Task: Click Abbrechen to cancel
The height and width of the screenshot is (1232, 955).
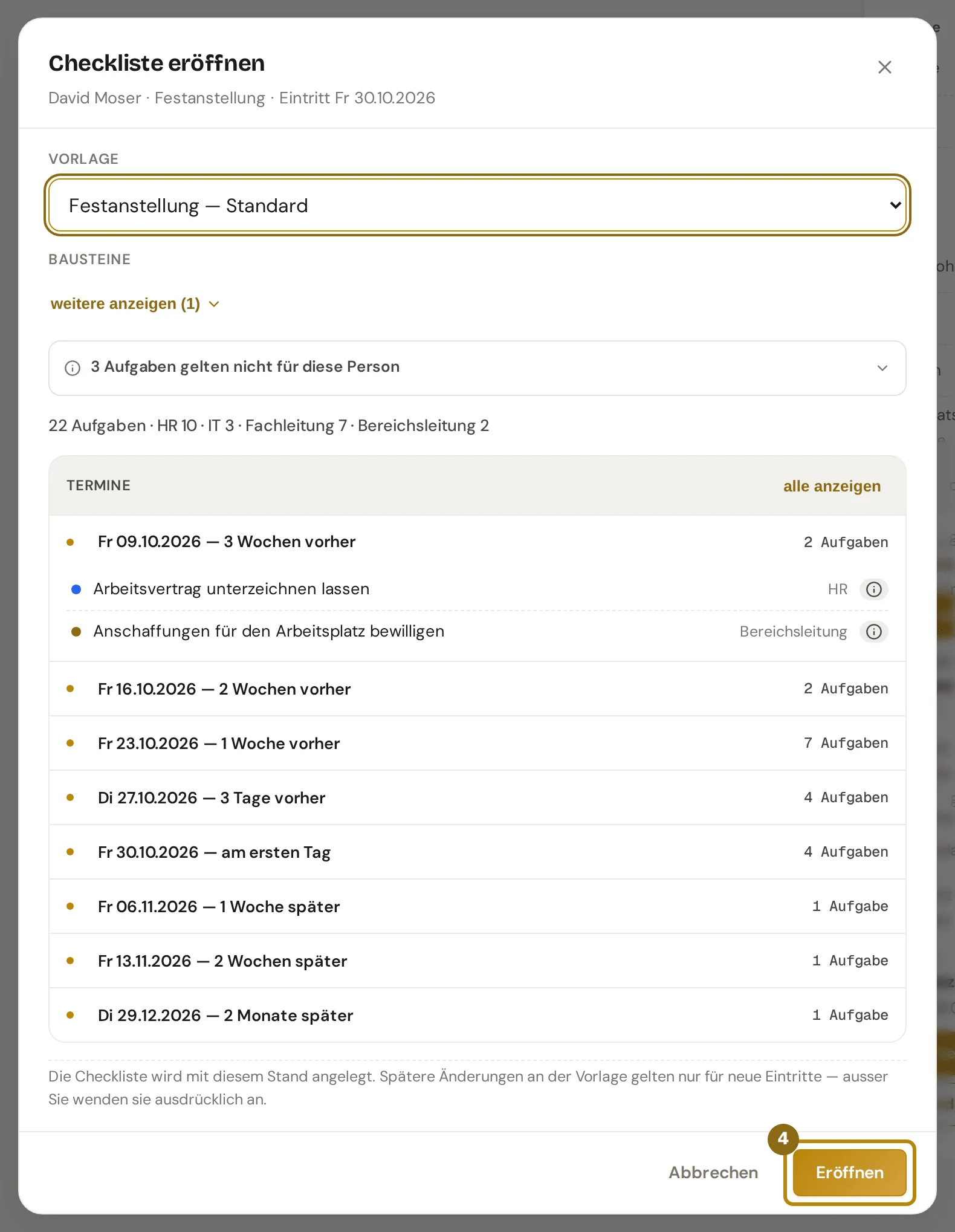Action: [713, 1173]
